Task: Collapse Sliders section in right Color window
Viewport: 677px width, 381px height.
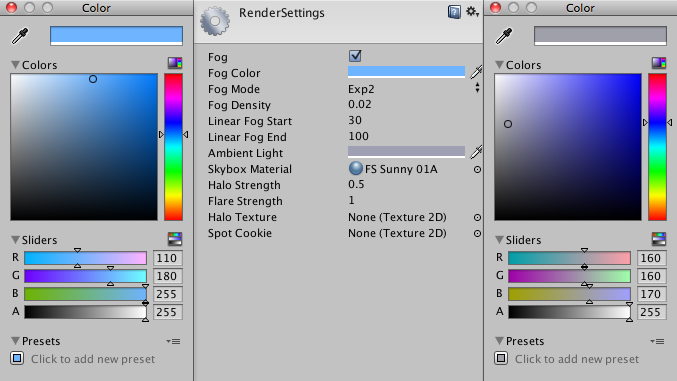Action: 499,240
